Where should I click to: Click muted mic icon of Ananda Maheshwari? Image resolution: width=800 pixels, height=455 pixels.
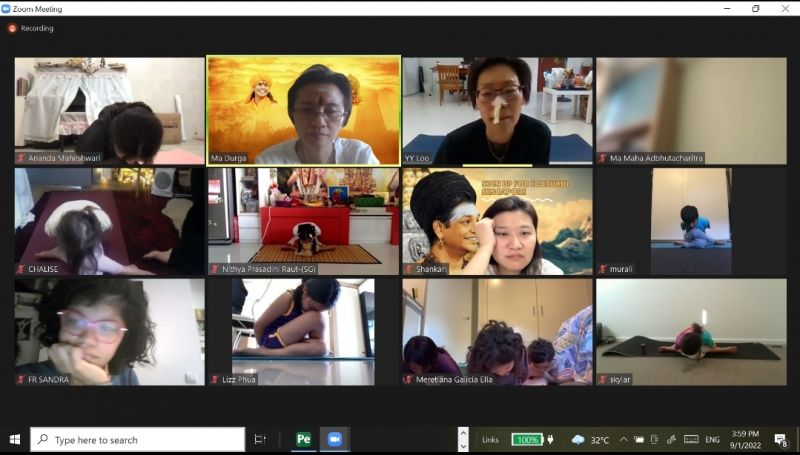21,158
